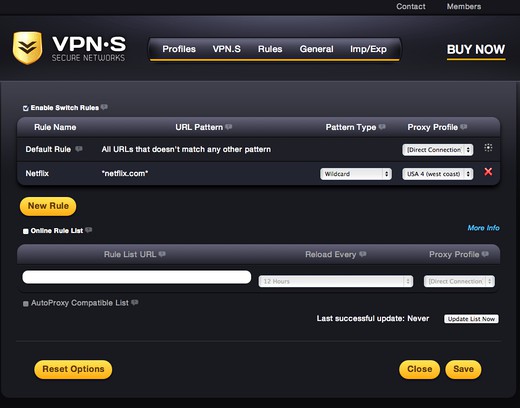Click help bubble beside Rule List URL
The image size is (520, 408).
coord(162,254)
